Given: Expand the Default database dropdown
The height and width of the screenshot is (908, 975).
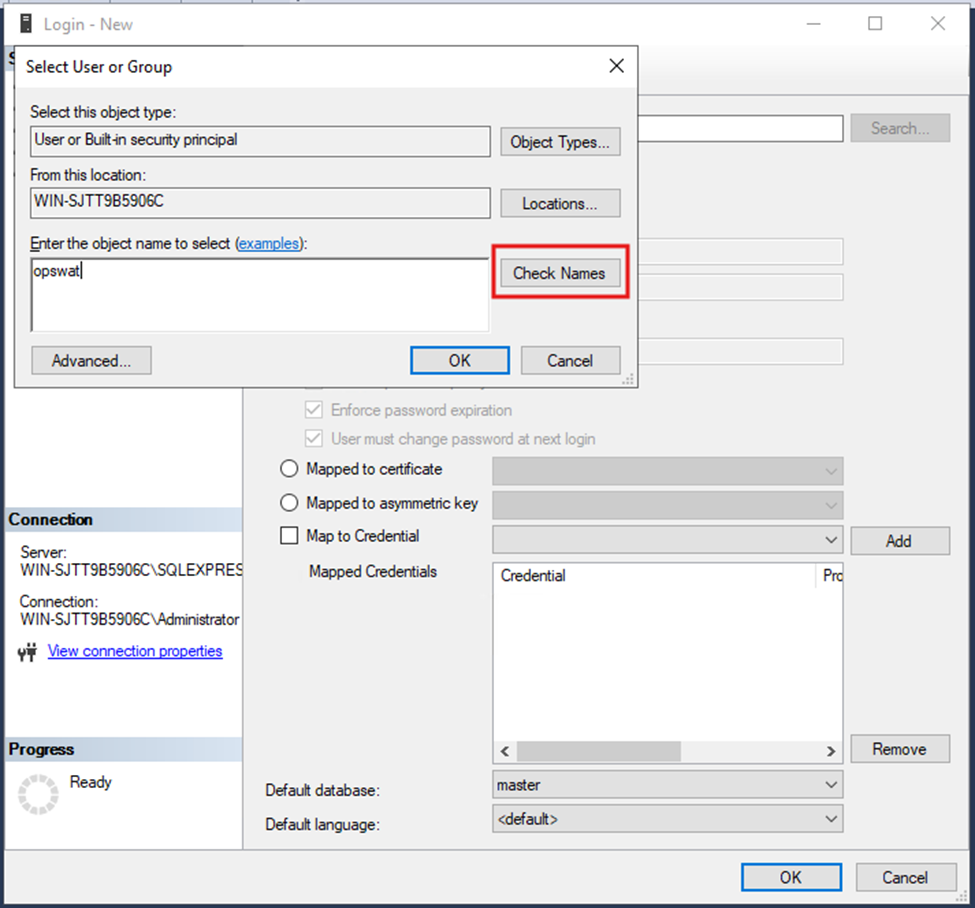Looking at the screenshot, I should tap(830, 786).
